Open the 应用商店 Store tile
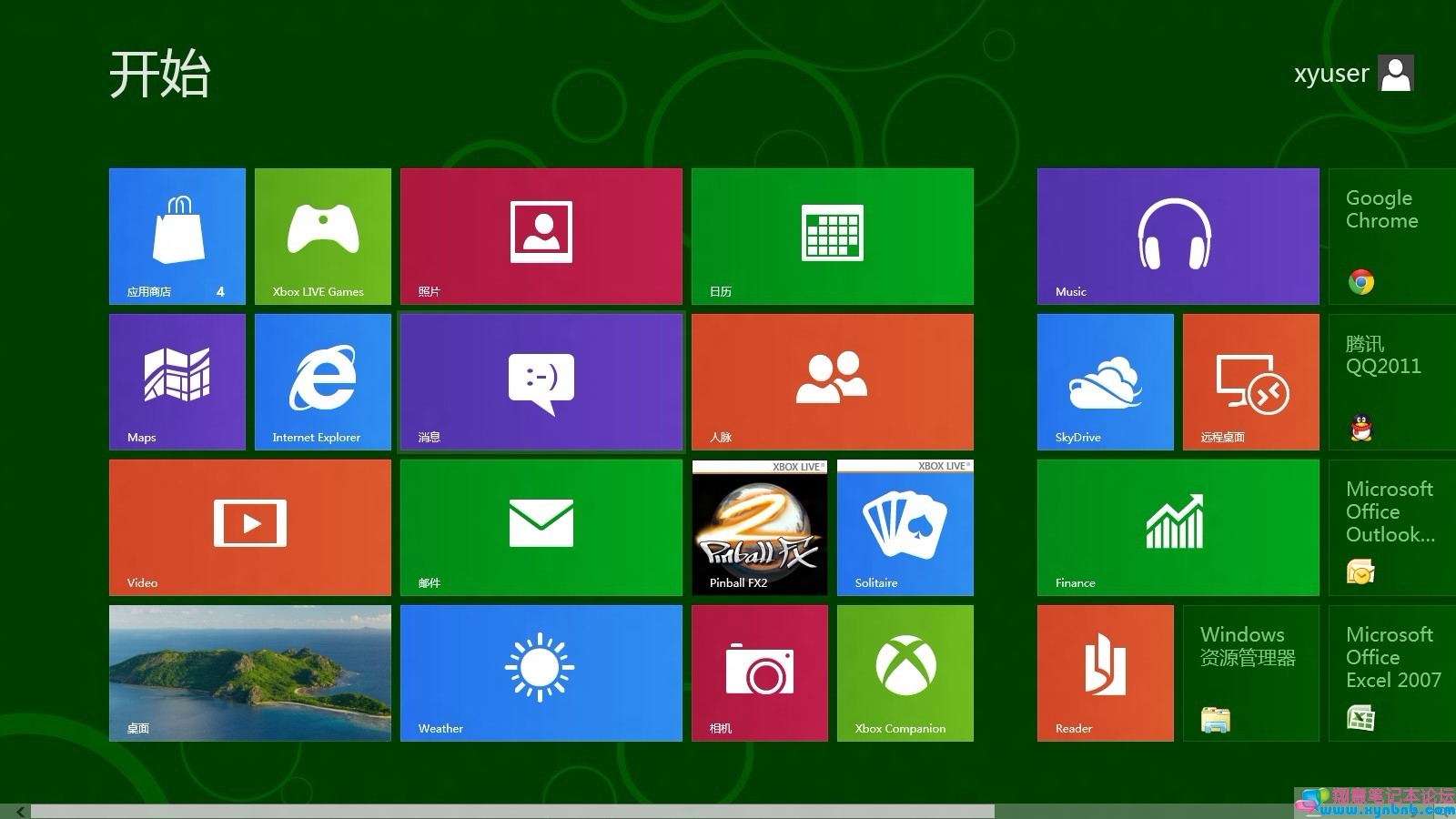 point(177,237)
